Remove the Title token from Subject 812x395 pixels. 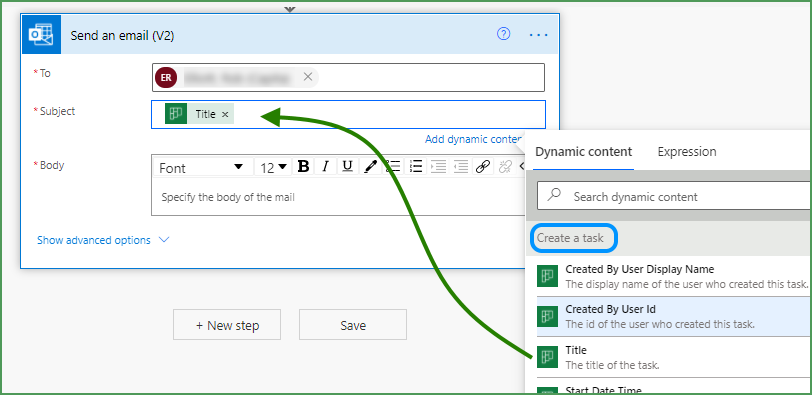tap(225, 114)
